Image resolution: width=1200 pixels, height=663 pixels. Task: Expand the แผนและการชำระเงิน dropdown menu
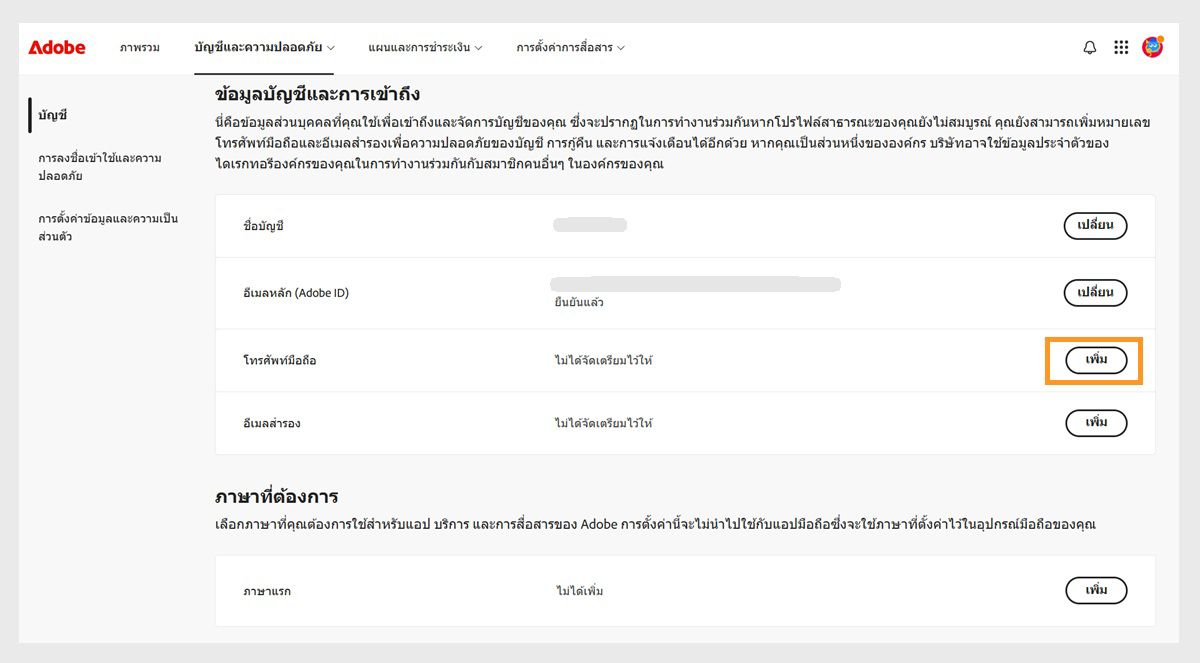[424, 46]
